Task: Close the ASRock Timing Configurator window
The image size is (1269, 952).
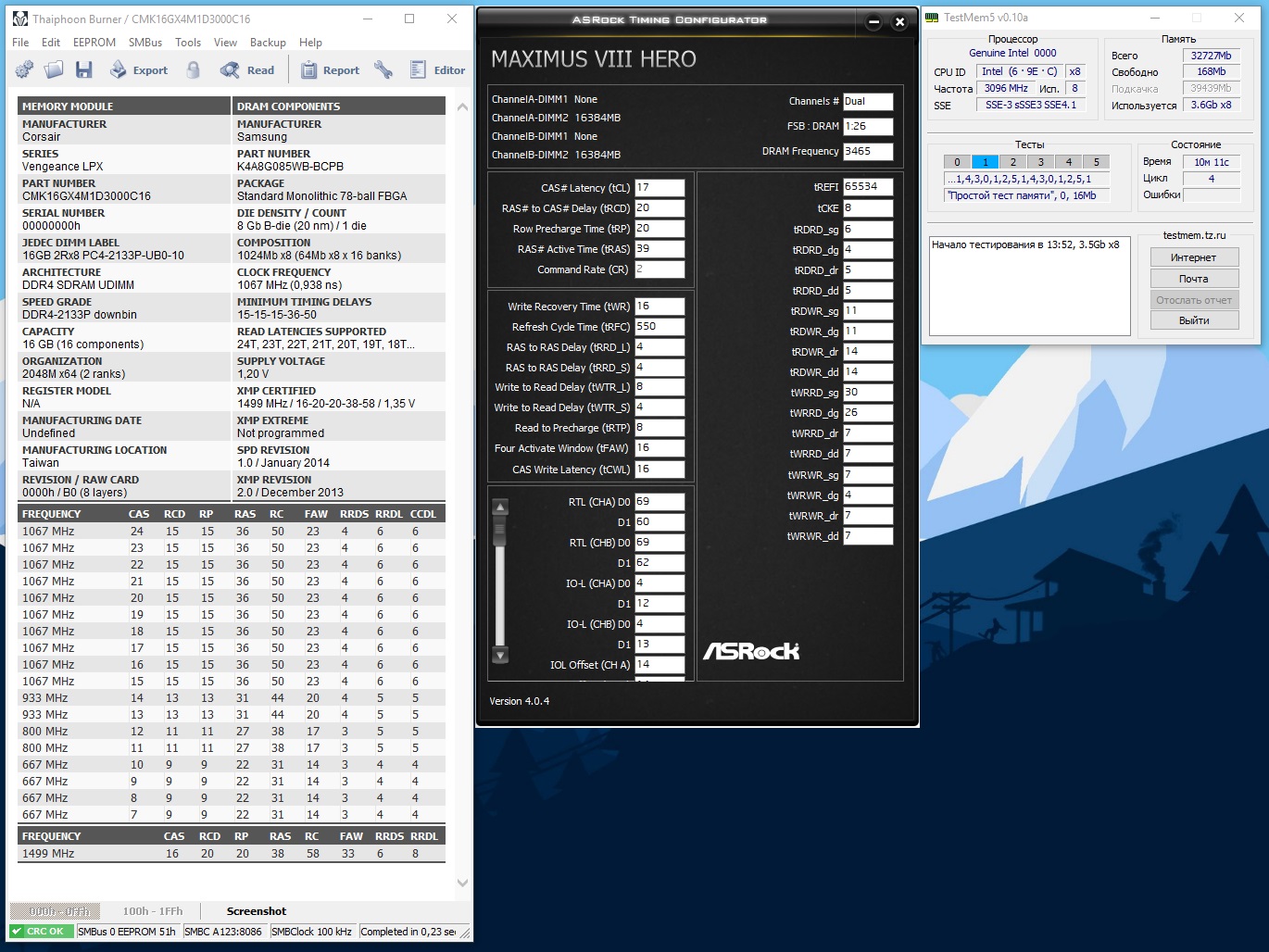Action: tap(899, 22)
